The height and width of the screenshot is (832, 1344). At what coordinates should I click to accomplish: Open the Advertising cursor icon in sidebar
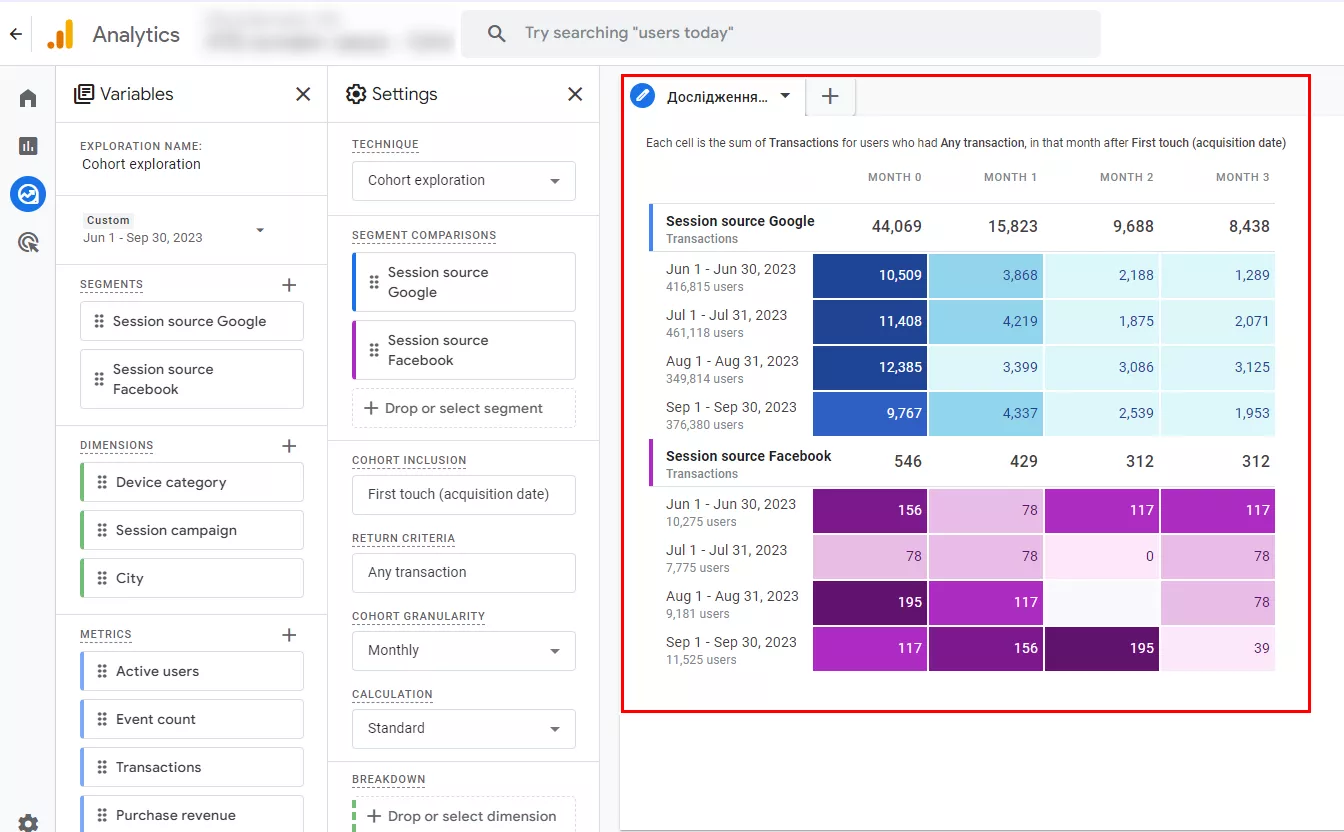(x=28, y=241)
